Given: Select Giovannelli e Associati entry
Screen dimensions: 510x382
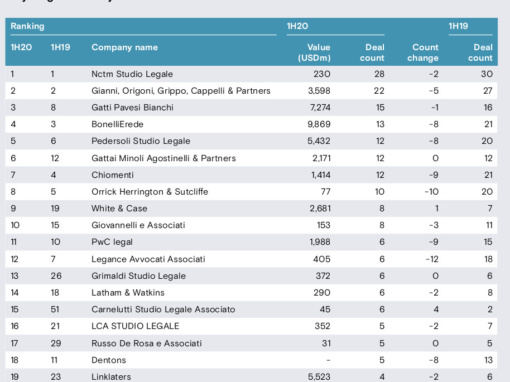Looking at the screenshot, I should pos(138,225).
